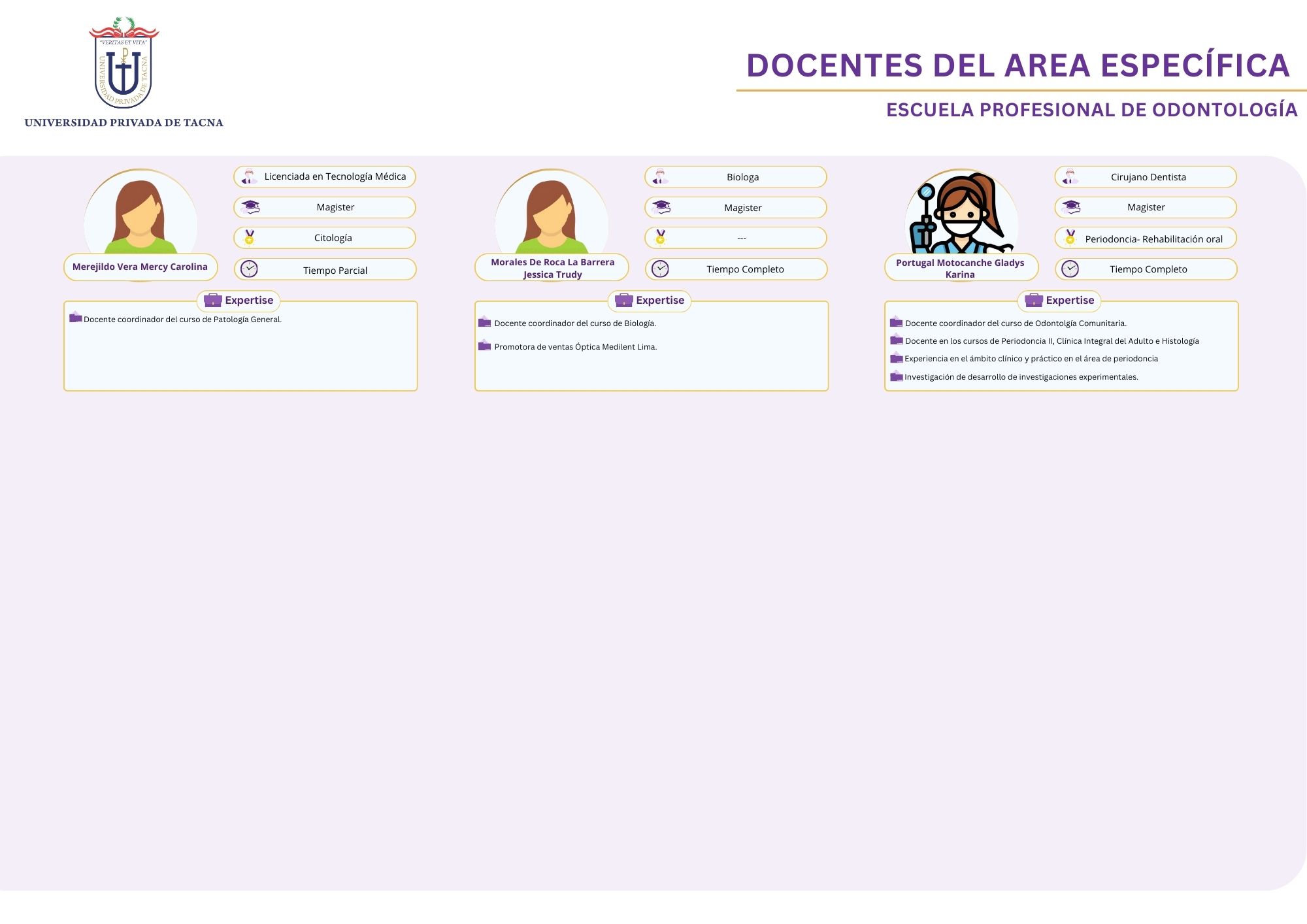Click the Biologa profession label
This screenshot has height=924, width=1307.
click(x=743, y=177)
